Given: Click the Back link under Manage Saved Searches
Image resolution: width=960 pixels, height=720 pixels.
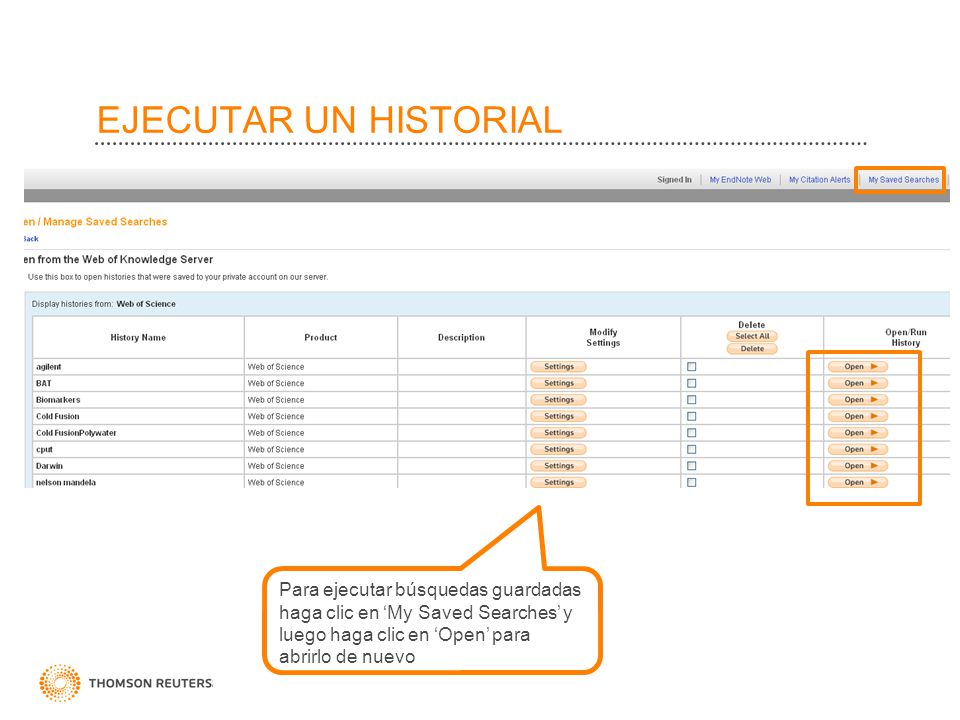Looking at the screenshot, I should [31, 239].
